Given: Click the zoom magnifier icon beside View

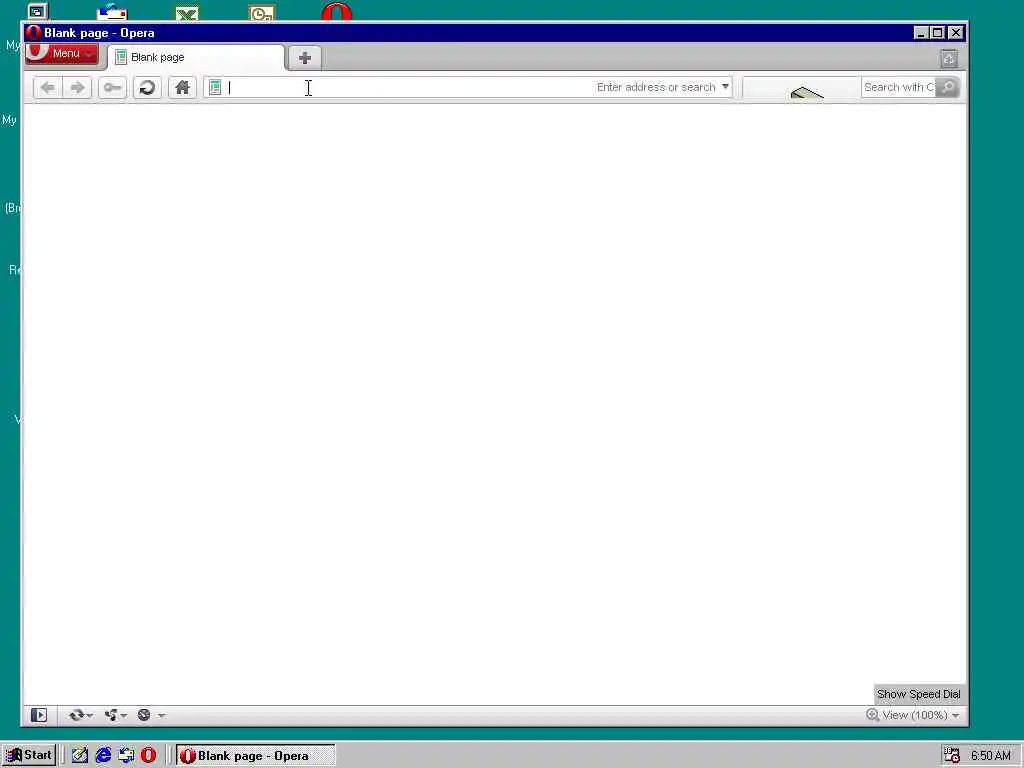Looking at the screenshot, I should coord(872,715).
